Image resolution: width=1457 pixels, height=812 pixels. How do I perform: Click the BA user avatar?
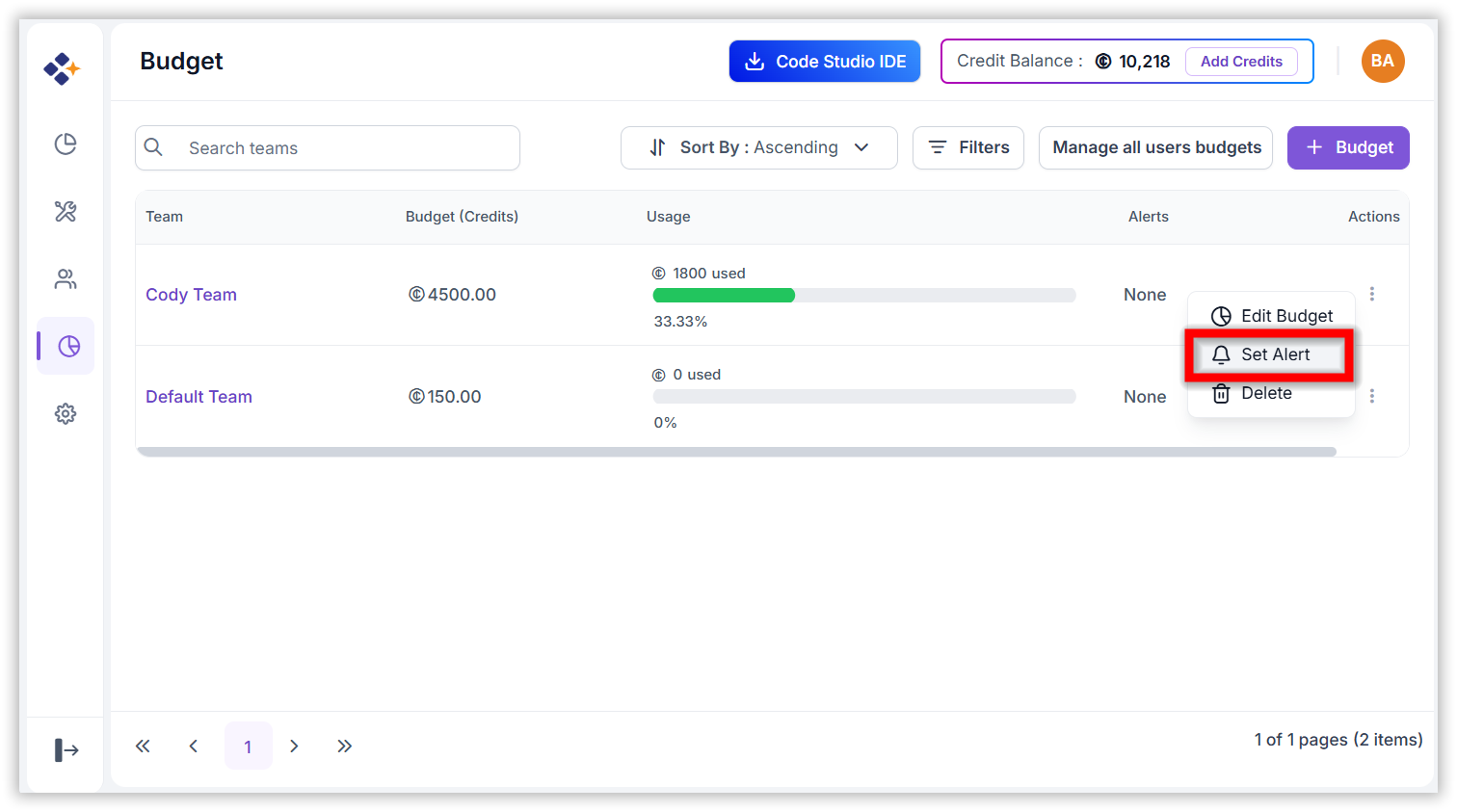1382,61
